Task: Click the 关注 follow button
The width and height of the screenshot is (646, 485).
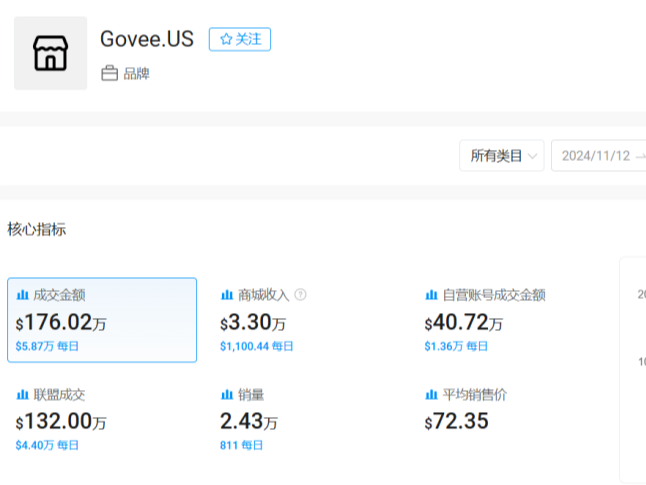Action: point(240,39)
